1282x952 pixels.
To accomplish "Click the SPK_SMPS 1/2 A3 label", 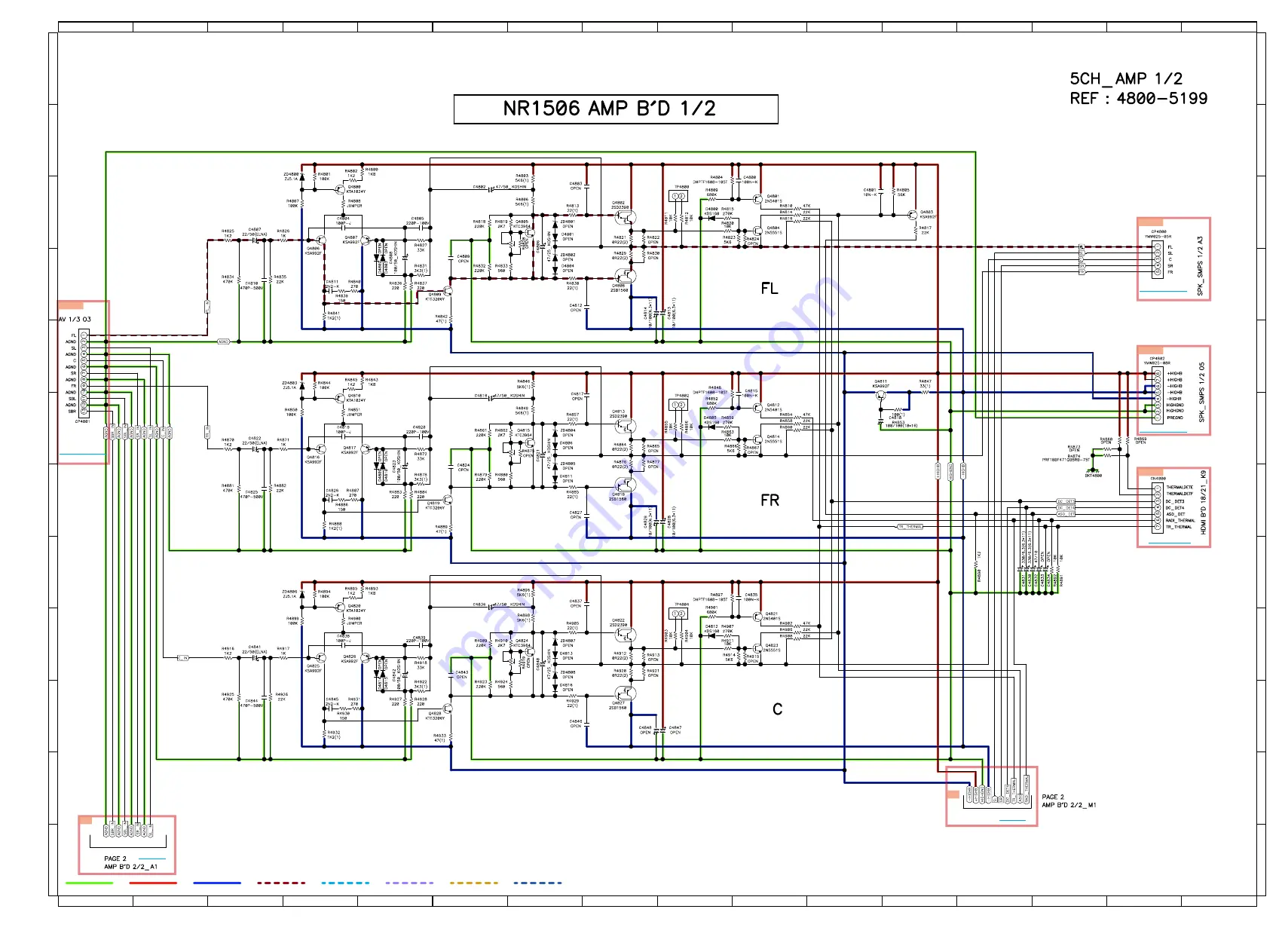I will pos(1201,266).
